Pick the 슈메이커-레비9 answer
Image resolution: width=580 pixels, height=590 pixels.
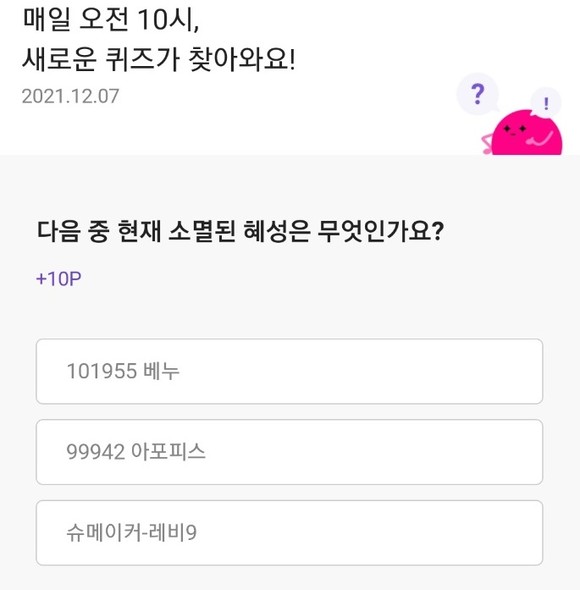(x=289, y=533)
